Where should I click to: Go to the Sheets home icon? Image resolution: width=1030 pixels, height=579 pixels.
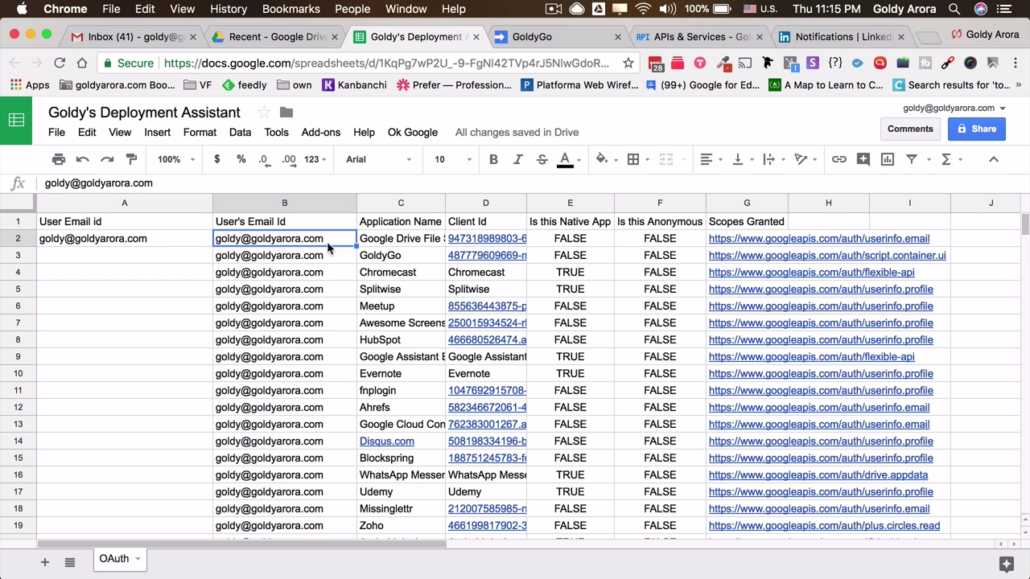point(16,120)
